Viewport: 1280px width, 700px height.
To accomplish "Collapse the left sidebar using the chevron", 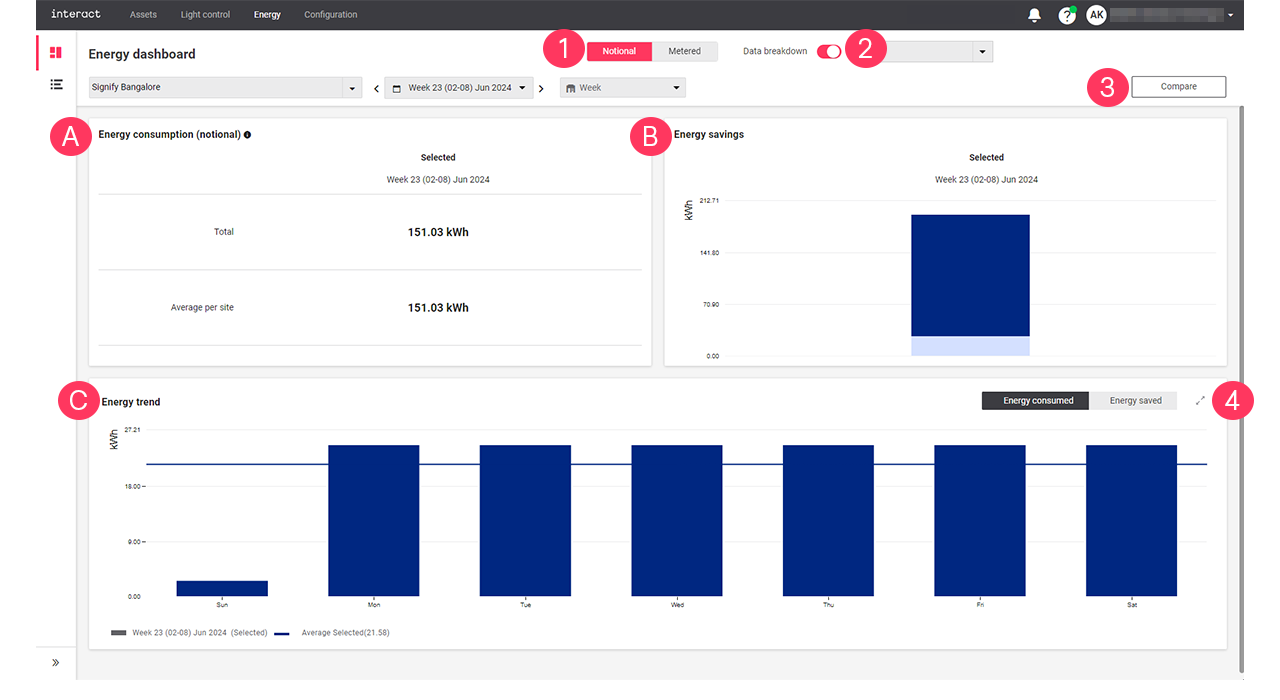I will pyautogui.click(x=56, y=662).
